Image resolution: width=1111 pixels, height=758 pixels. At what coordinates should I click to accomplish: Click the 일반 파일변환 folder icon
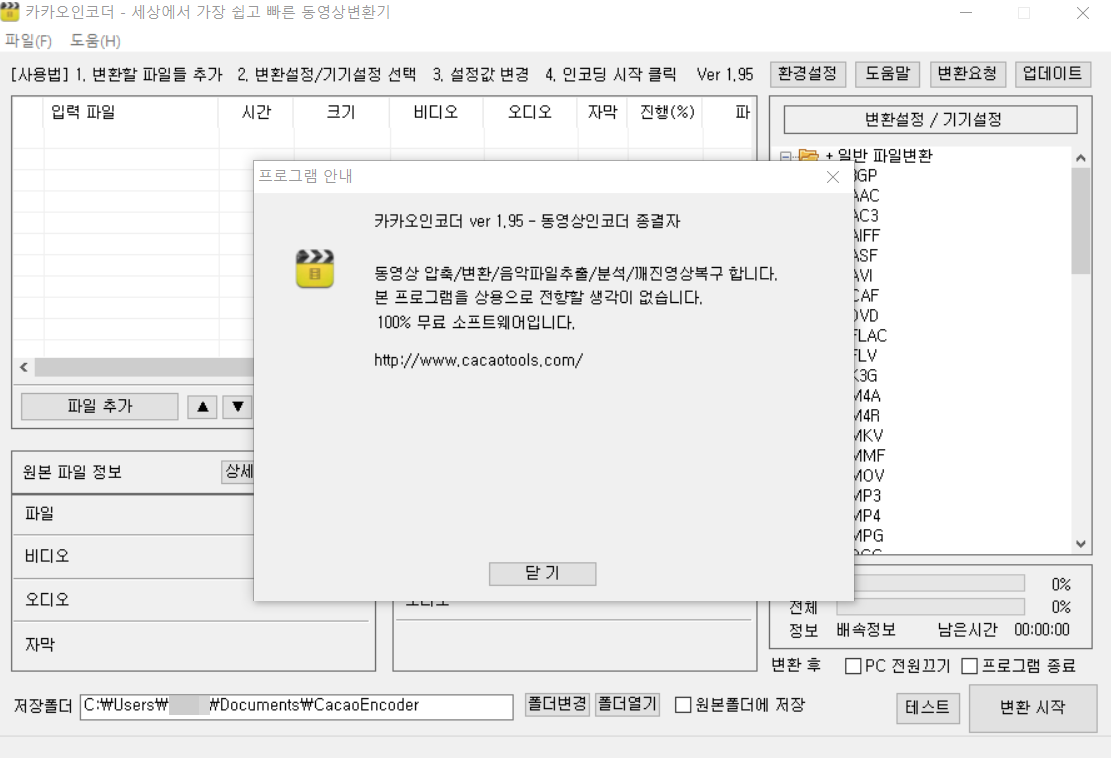(808, 156)
